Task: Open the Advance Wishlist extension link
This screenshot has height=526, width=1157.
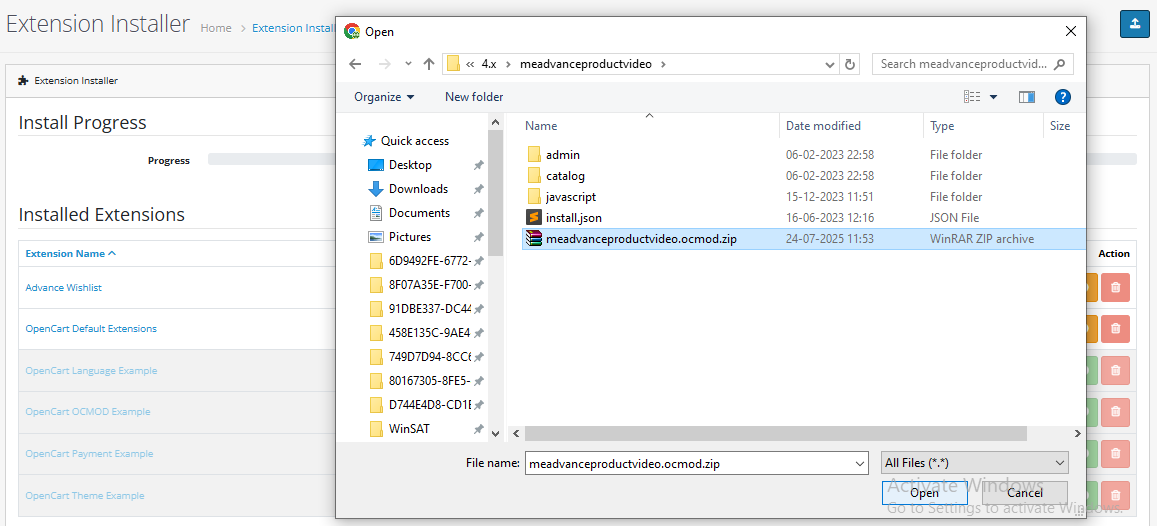Action: (x=63, y=288)
